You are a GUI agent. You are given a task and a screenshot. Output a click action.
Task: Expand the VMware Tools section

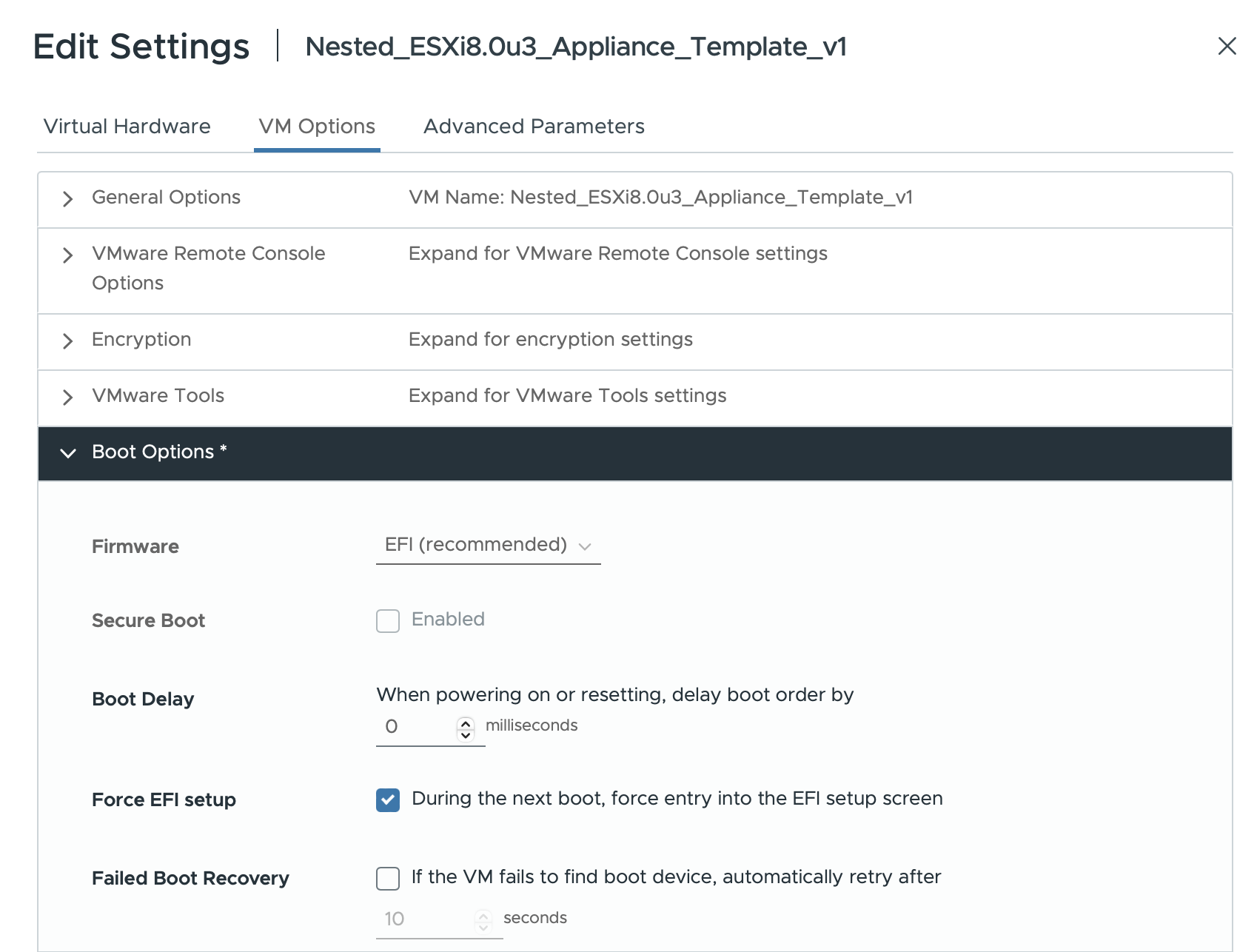(x=67, y=397)
